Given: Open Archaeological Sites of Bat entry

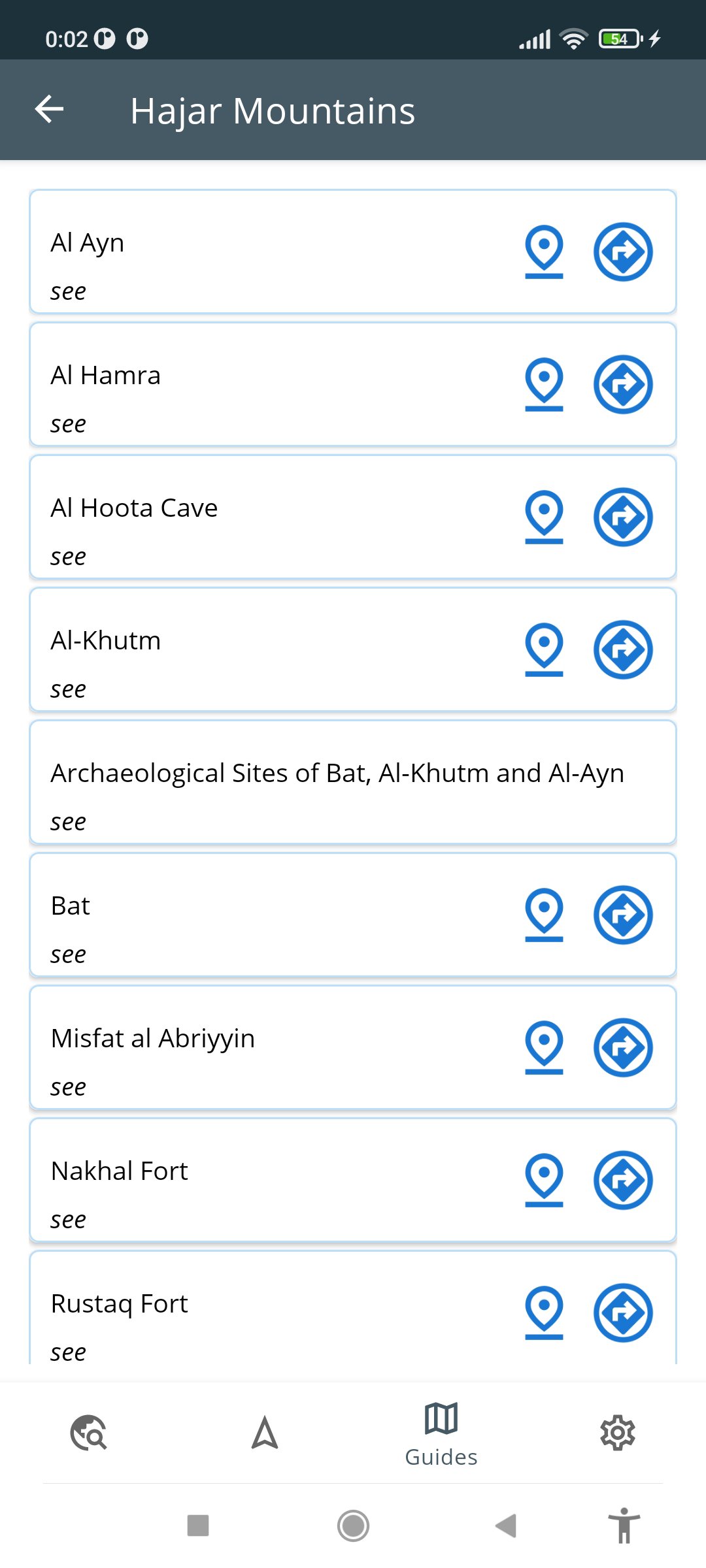Looking at the screenshot, I should 337,774.
